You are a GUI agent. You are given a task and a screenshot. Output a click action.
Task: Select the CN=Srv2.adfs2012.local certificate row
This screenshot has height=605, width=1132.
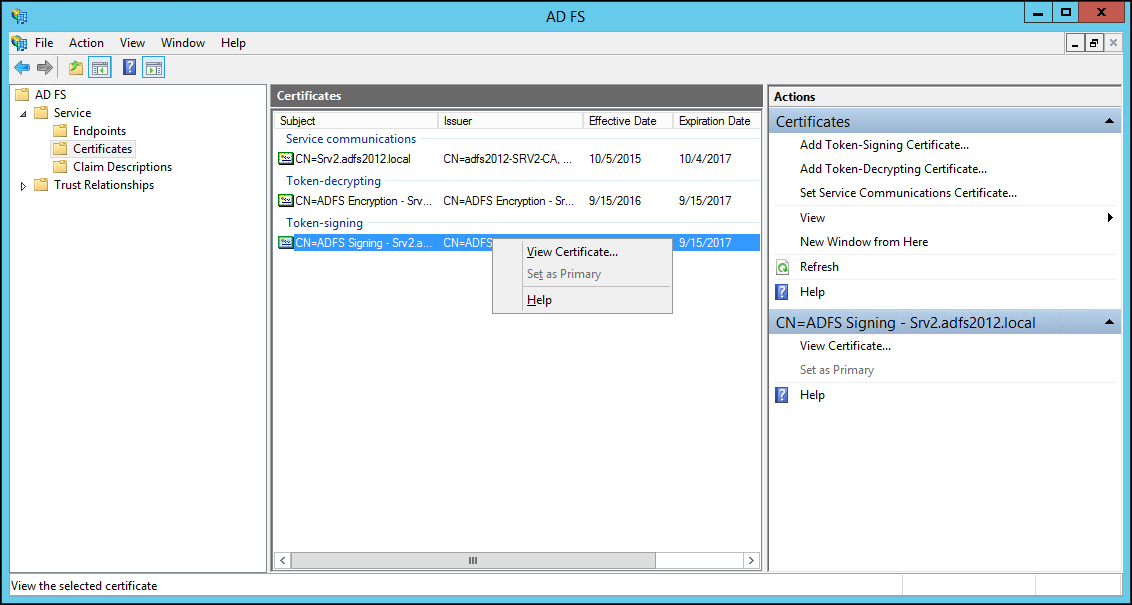click(517, 159)
